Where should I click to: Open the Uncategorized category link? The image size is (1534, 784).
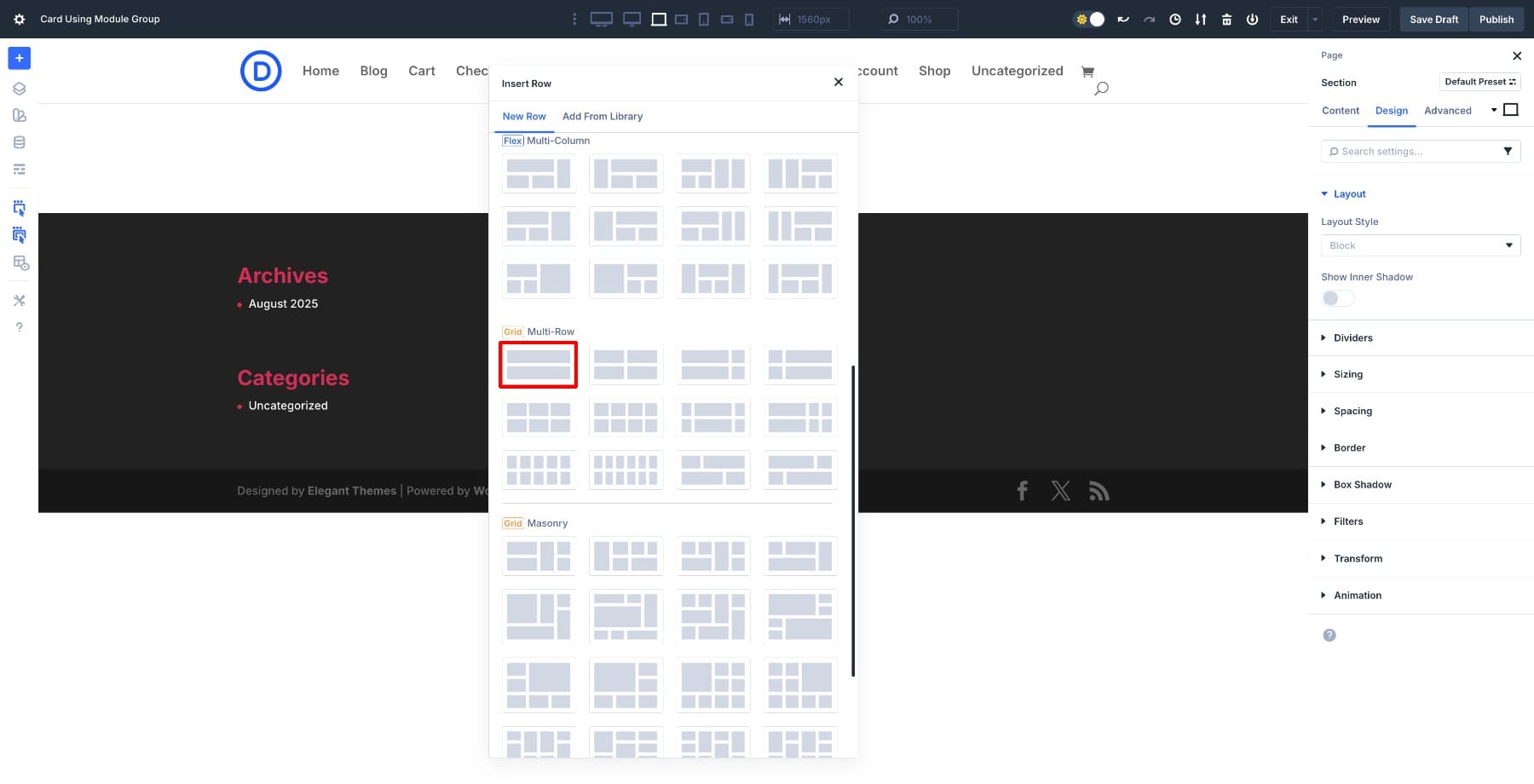click(287, 406)
